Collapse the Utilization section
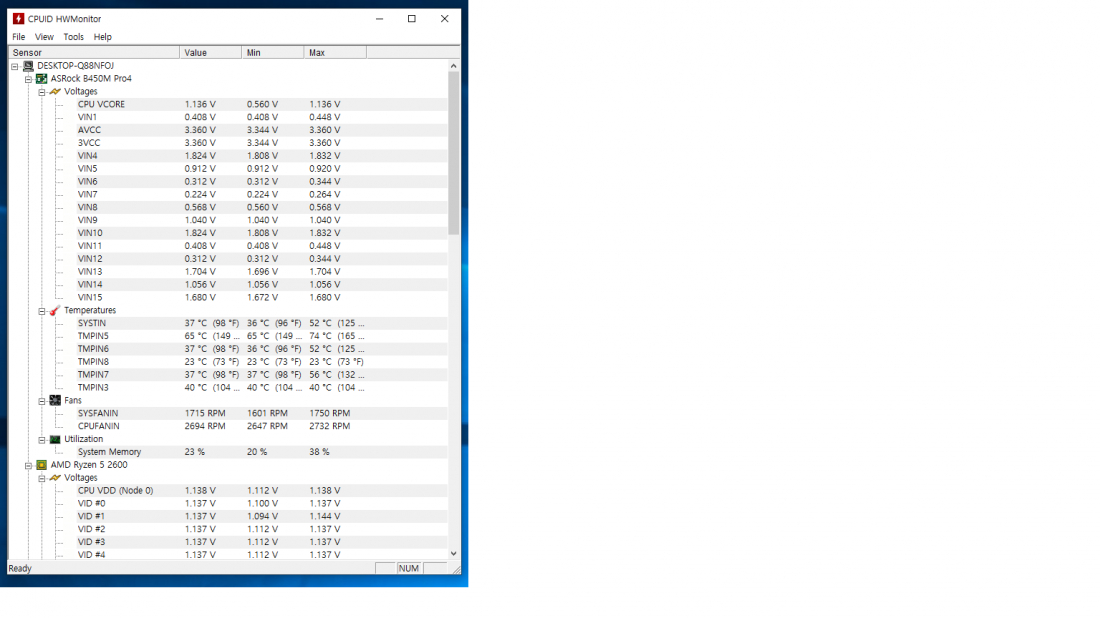The width and height of the screenshot is (1100, 618). tap(41, 440)
